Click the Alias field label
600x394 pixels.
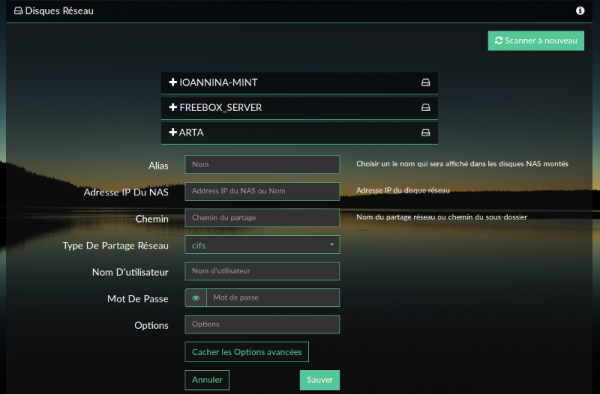pos(158,166)
